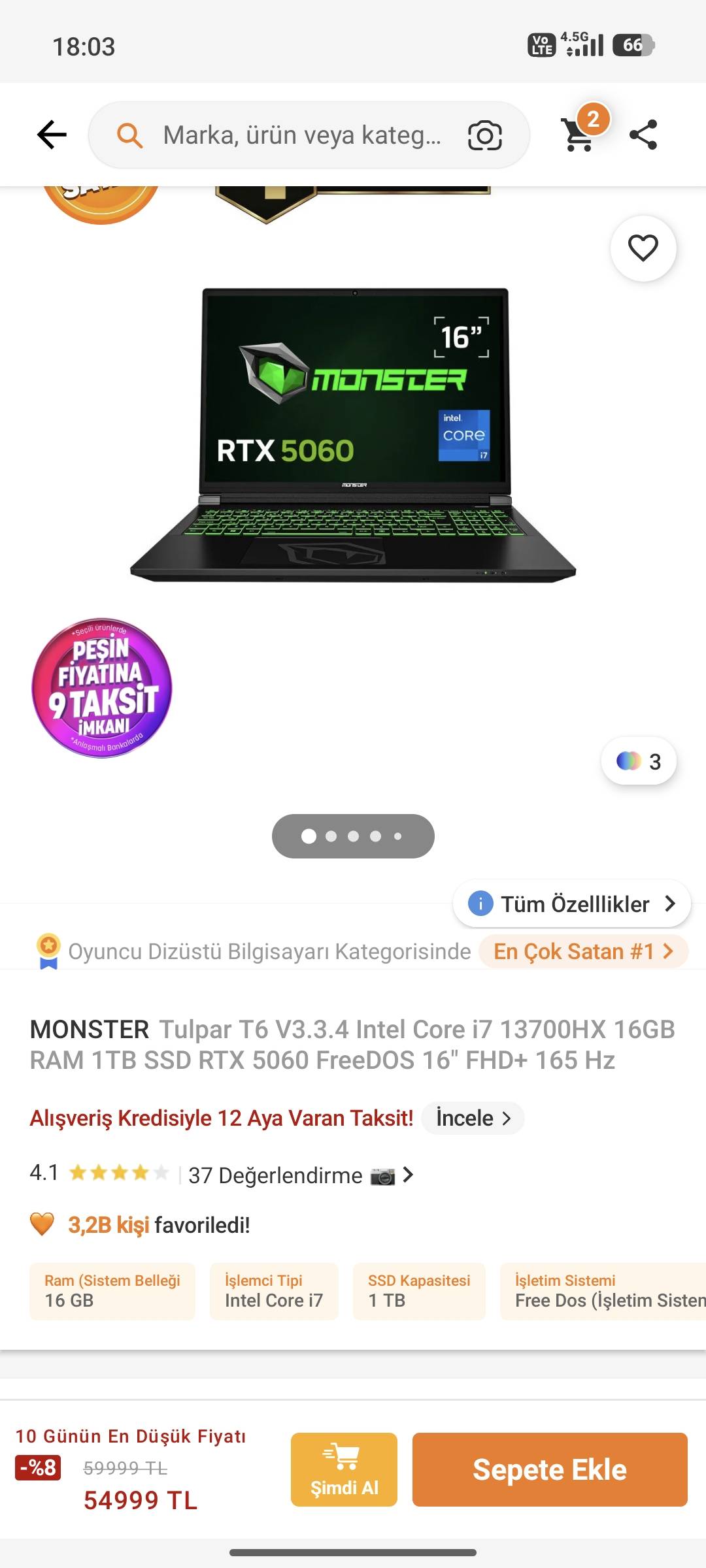
Task: Tap the orange search magnifier icon
Action: click(x=129, y=136)
